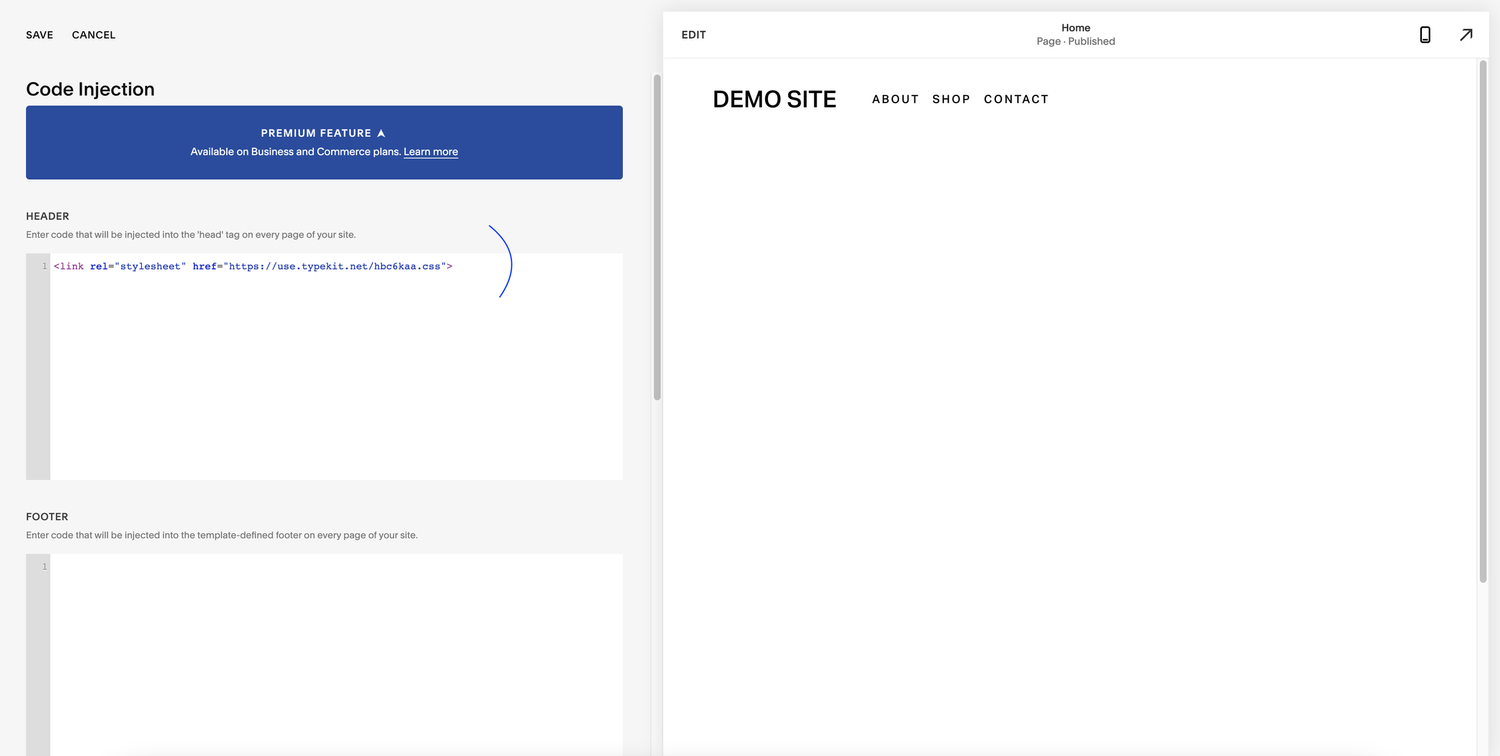Cancel the code injection edits
1500x756 pixels.
[93, 34]
